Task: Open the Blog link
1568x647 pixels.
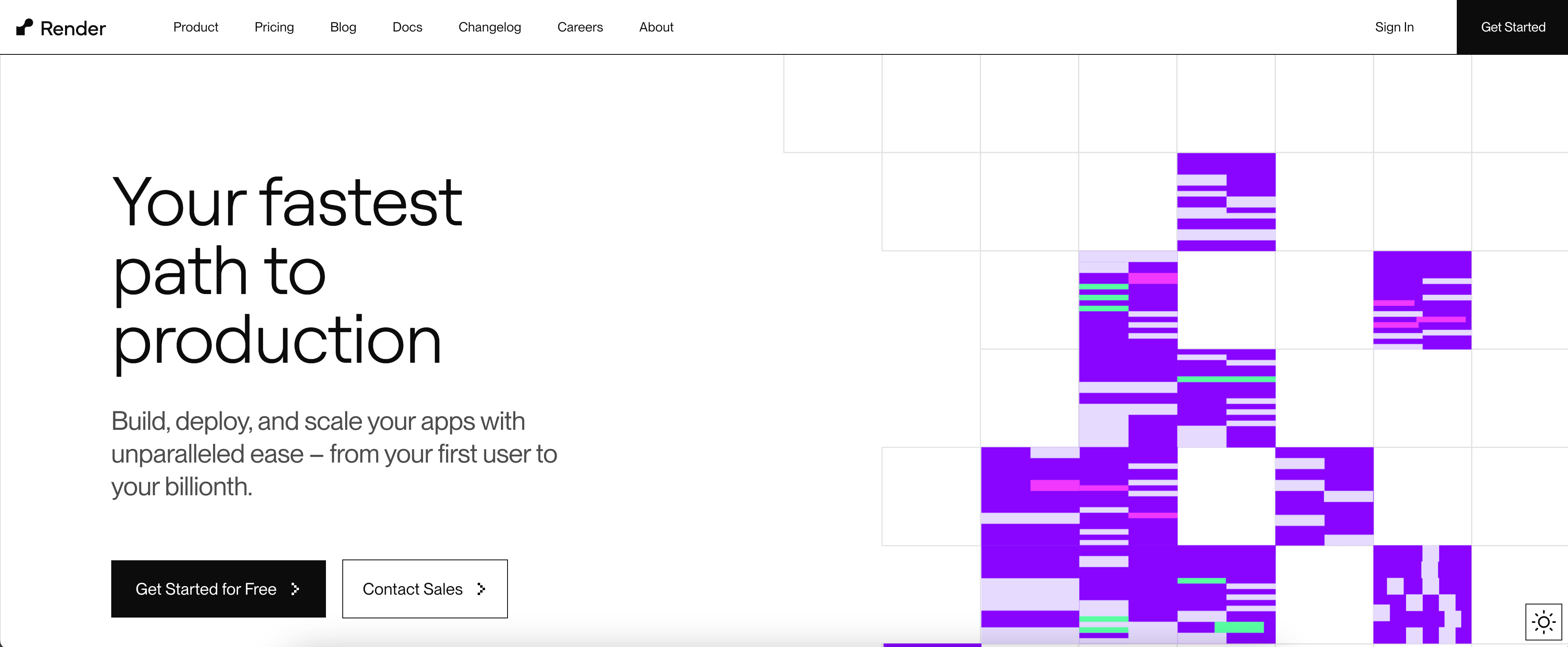Action: tap(343, 27)
